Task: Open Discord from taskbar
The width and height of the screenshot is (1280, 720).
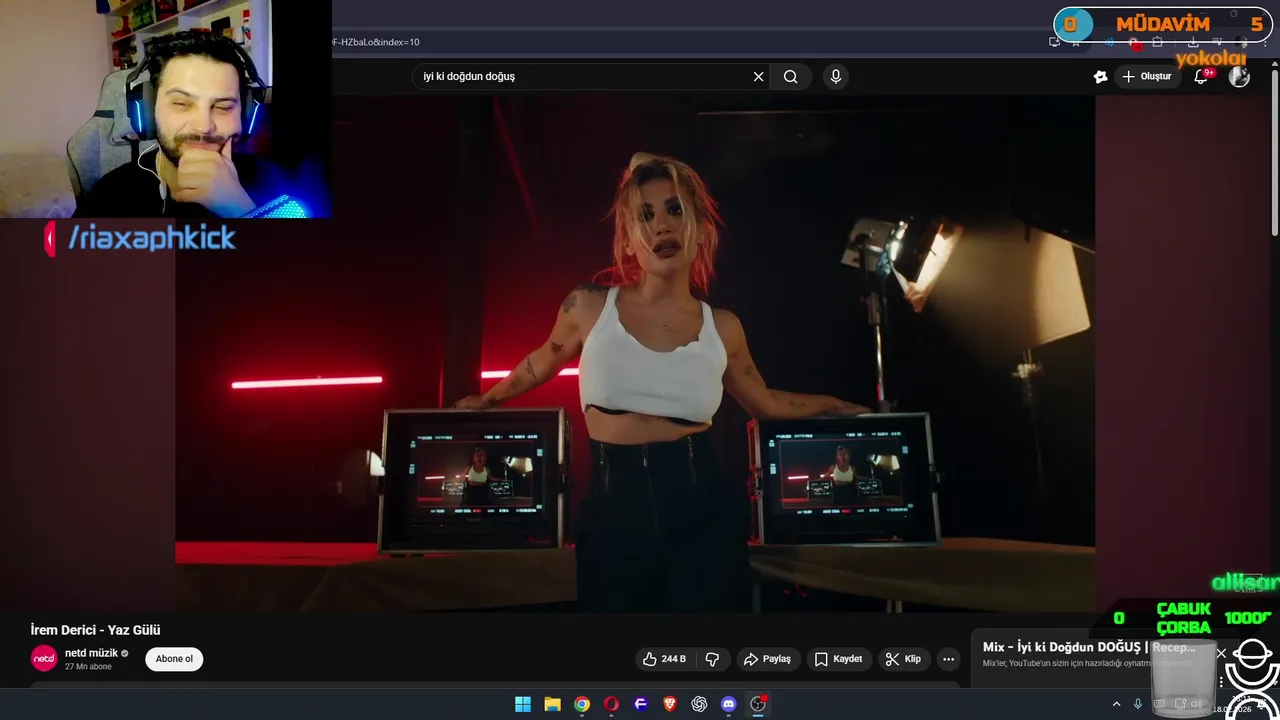Action: pos(729,704)
